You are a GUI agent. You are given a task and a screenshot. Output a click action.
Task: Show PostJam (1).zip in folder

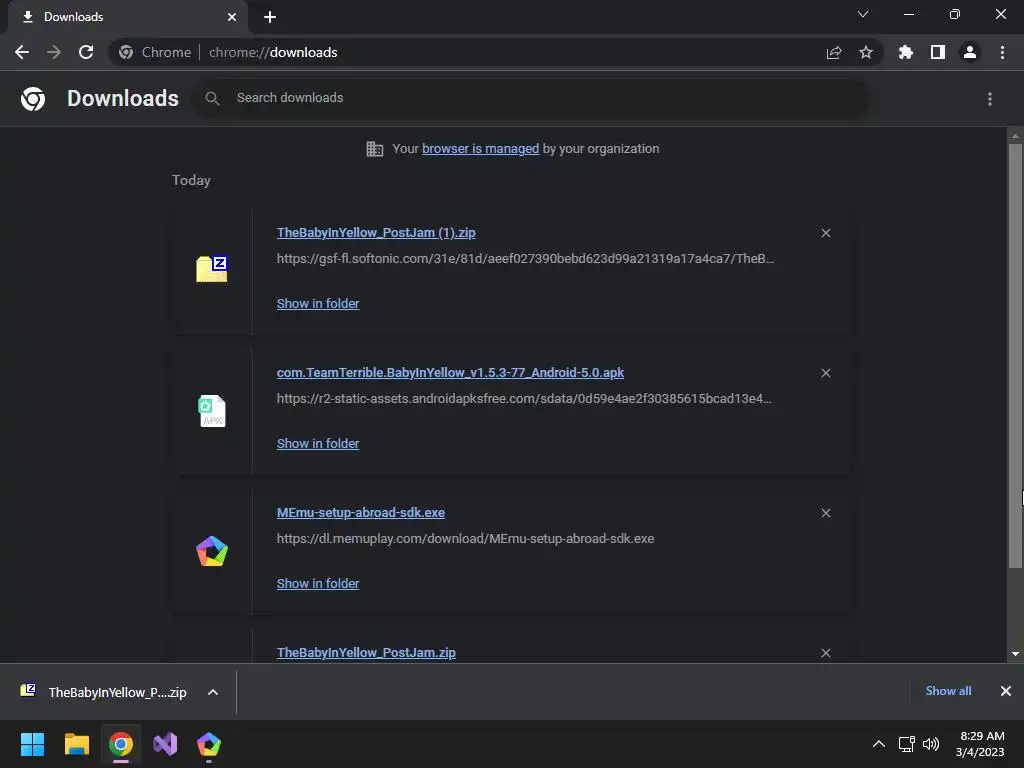point(318,304)
